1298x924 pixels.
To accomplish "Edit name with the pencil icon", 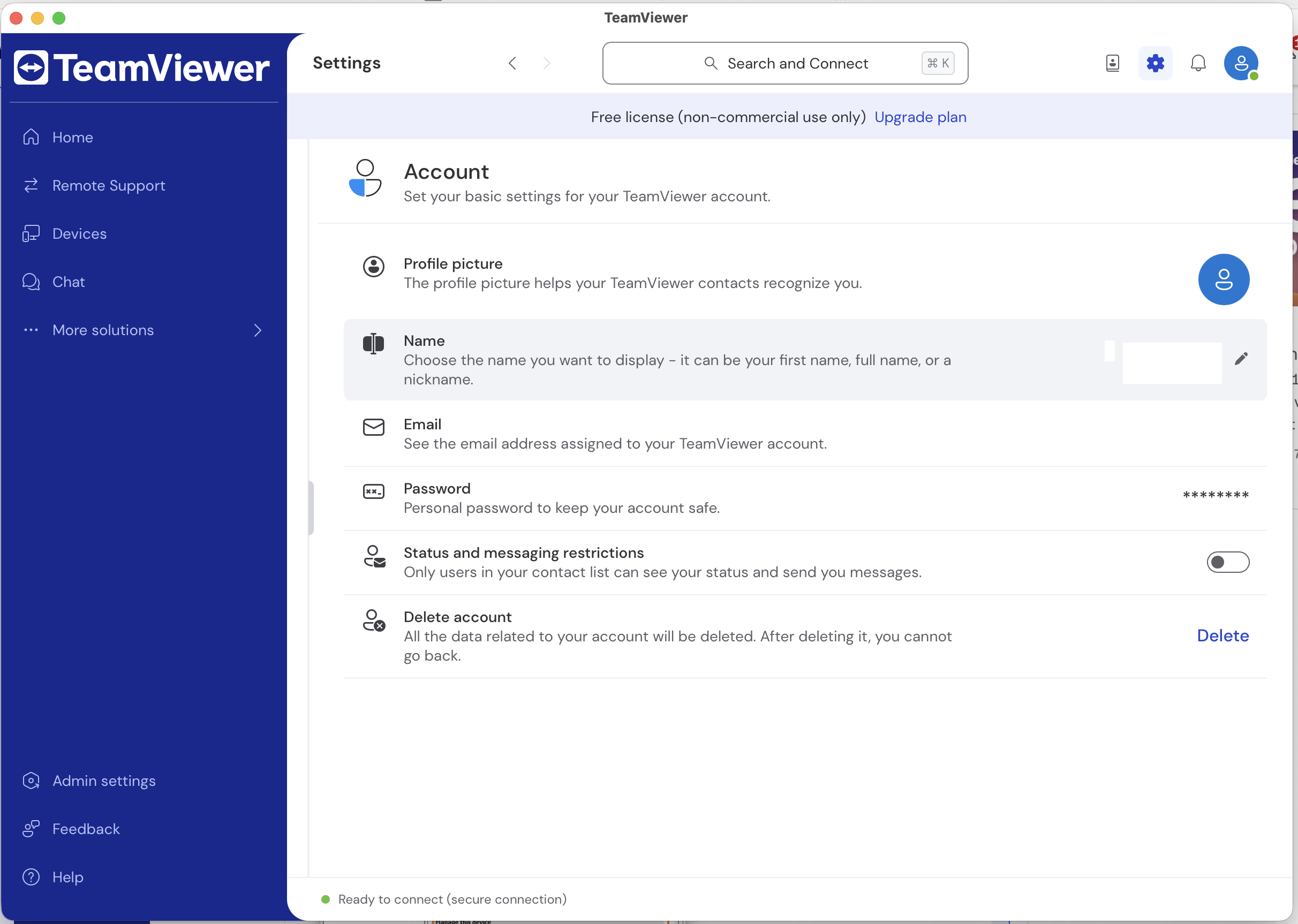I will pyautogui.click(x=1241, y=359).
